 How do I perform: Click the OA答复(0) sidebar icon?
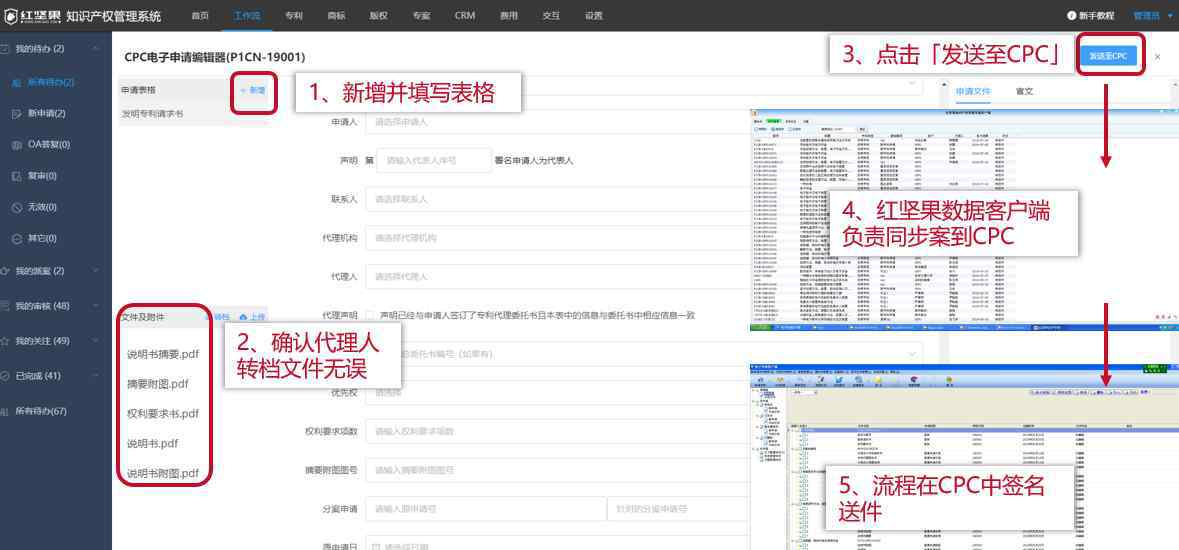pyautogui.click(x=17, y=144)
